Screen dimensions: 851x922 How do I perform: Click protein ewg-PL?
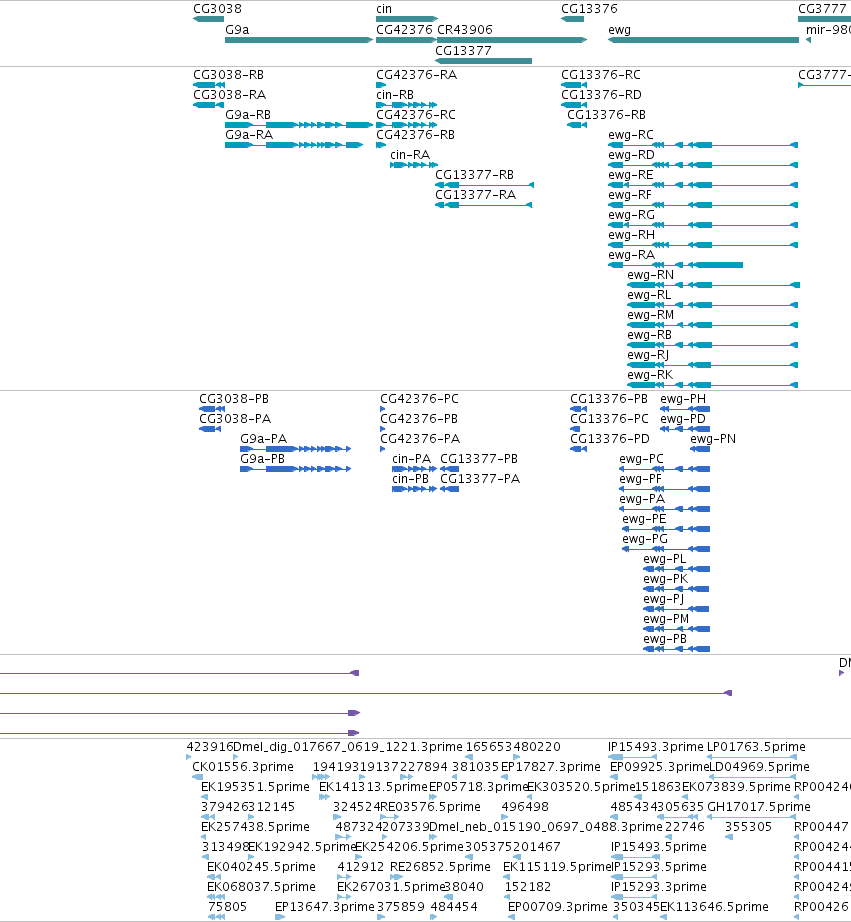click(676, 569)
